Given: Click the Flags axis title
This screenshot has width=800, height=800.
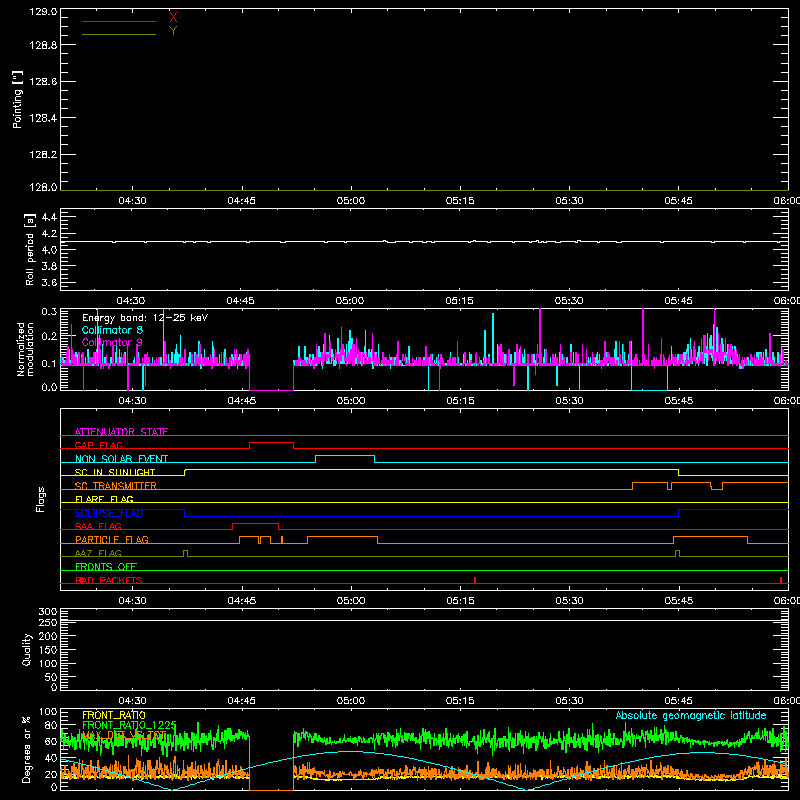Looking at the screenshot, I should [41, 499].
